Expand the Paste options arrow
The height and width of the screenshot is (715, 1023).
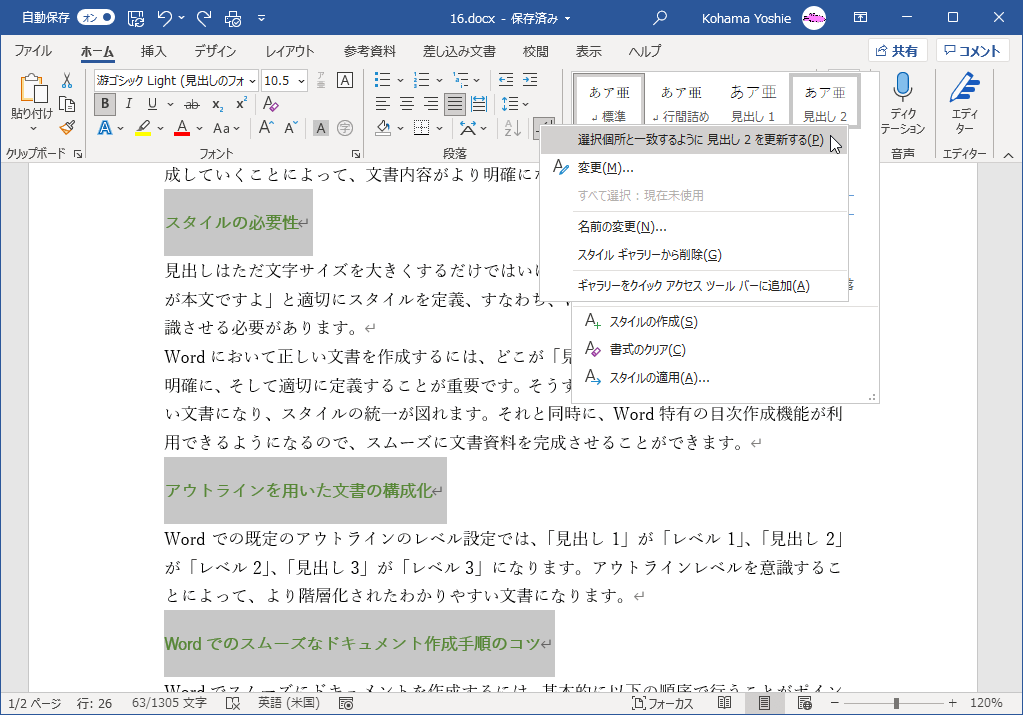coord(33,129)
